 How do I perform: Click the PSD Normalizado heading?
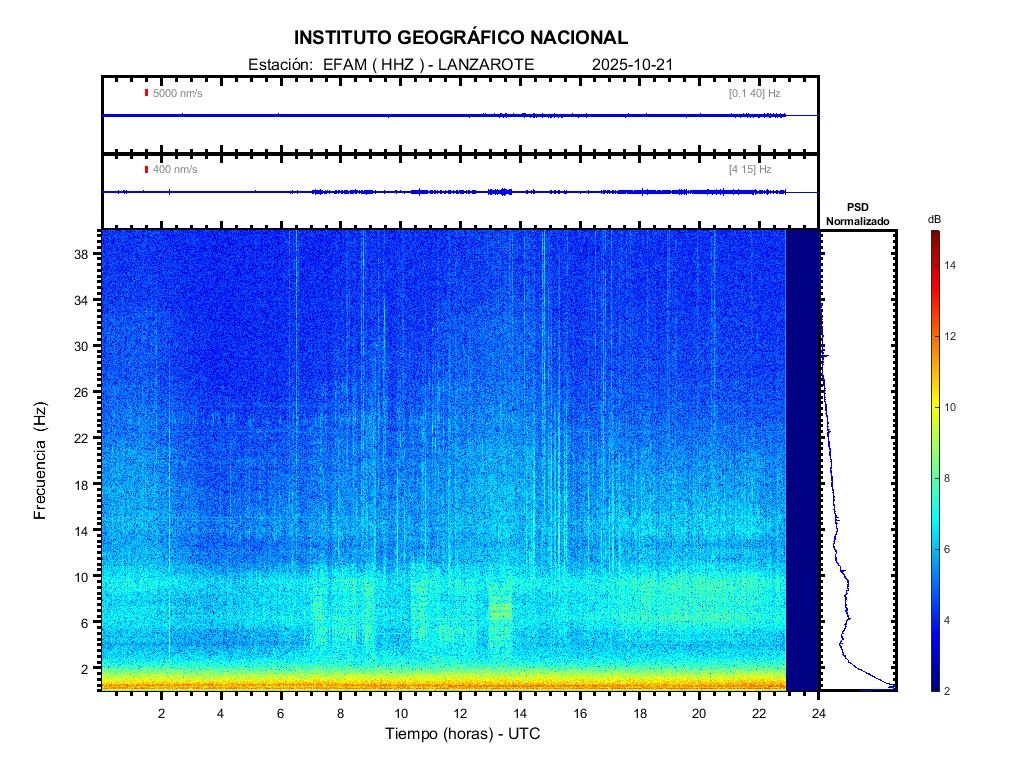click(857, 214)
